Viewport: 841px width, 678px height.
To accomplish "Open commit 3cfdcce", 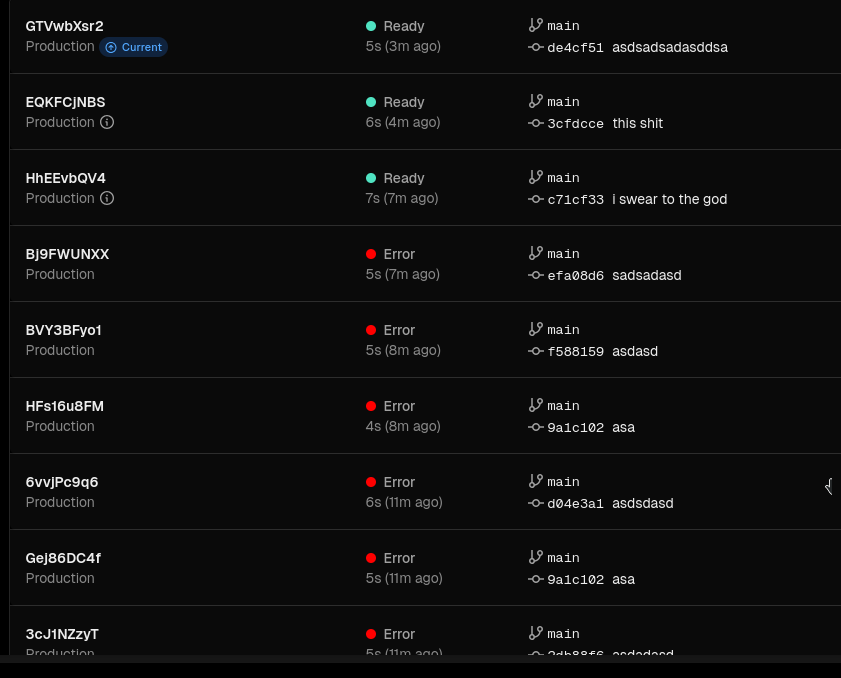I will point(575,123).
